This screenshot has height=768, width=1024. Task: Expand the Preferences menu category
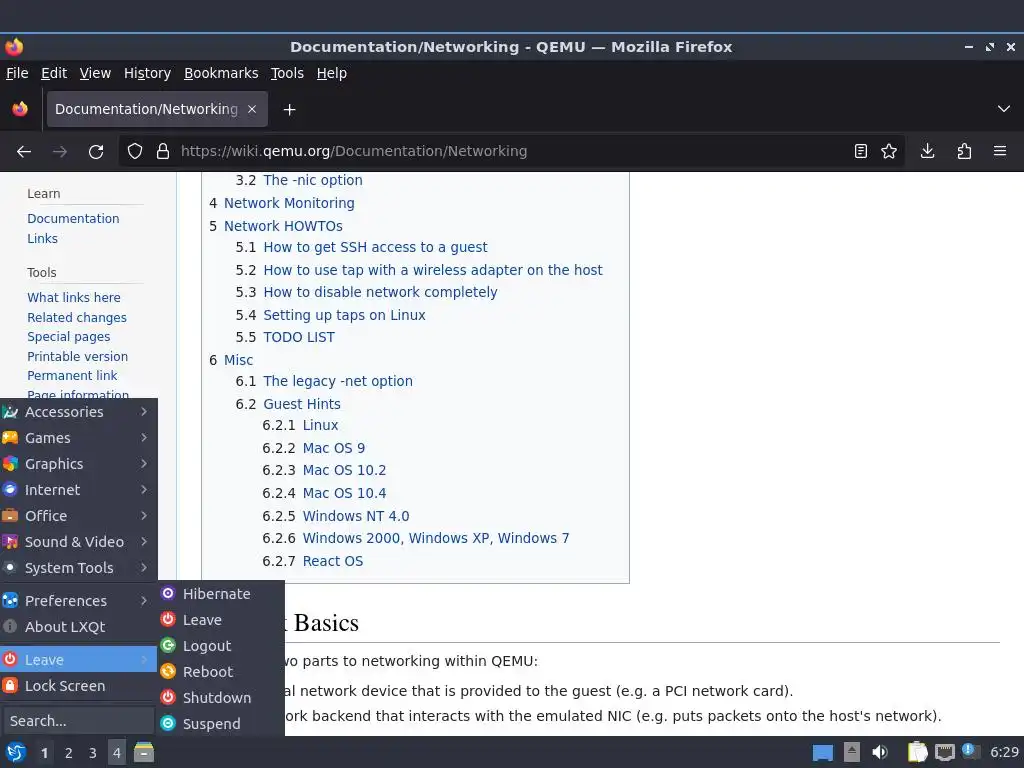click(x=78, y=601)
